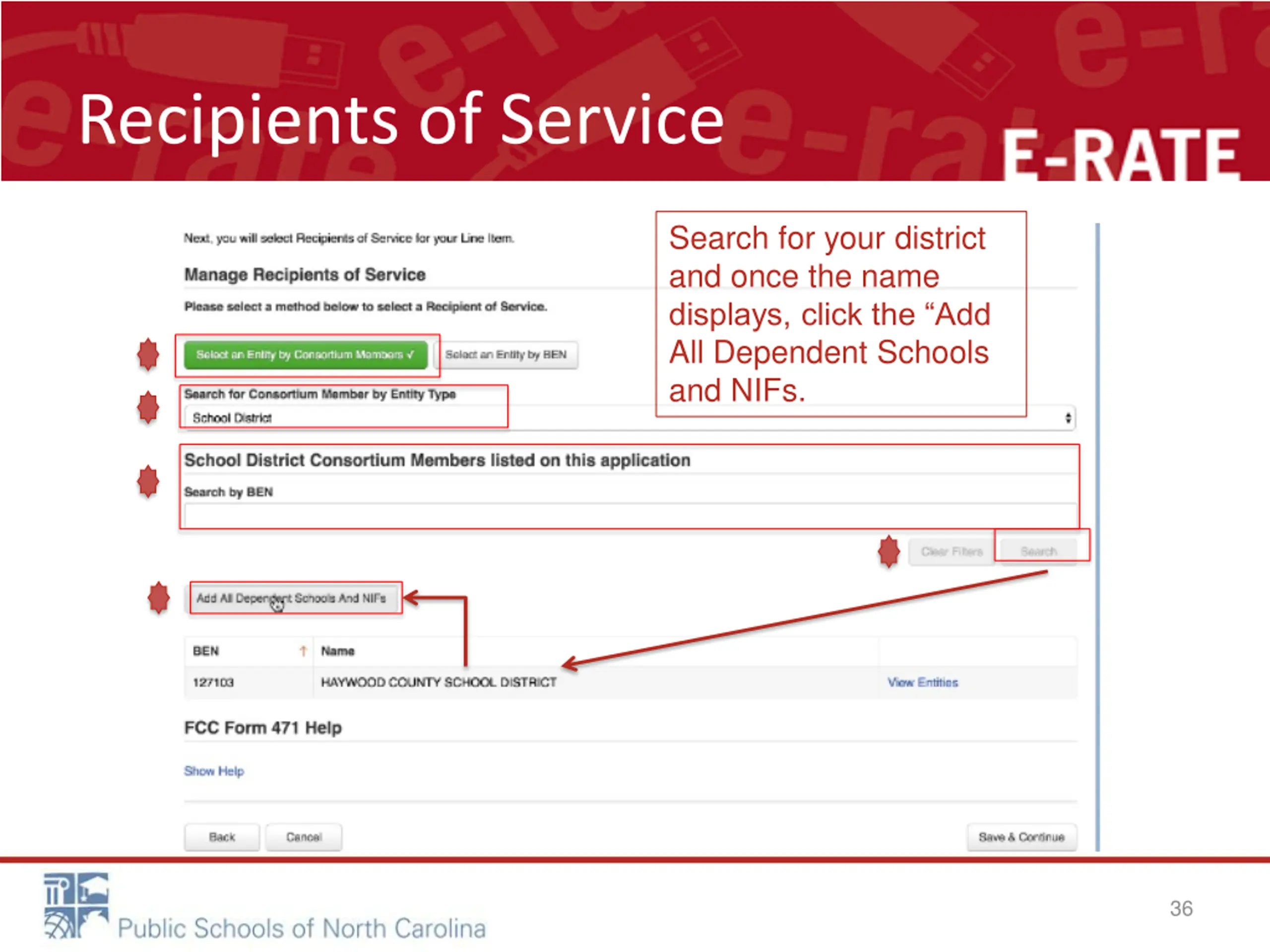The height and width of the screenshot is (952, 1270).
Task: Select an Entity by Consortium Members button
Action: (306, 355)
